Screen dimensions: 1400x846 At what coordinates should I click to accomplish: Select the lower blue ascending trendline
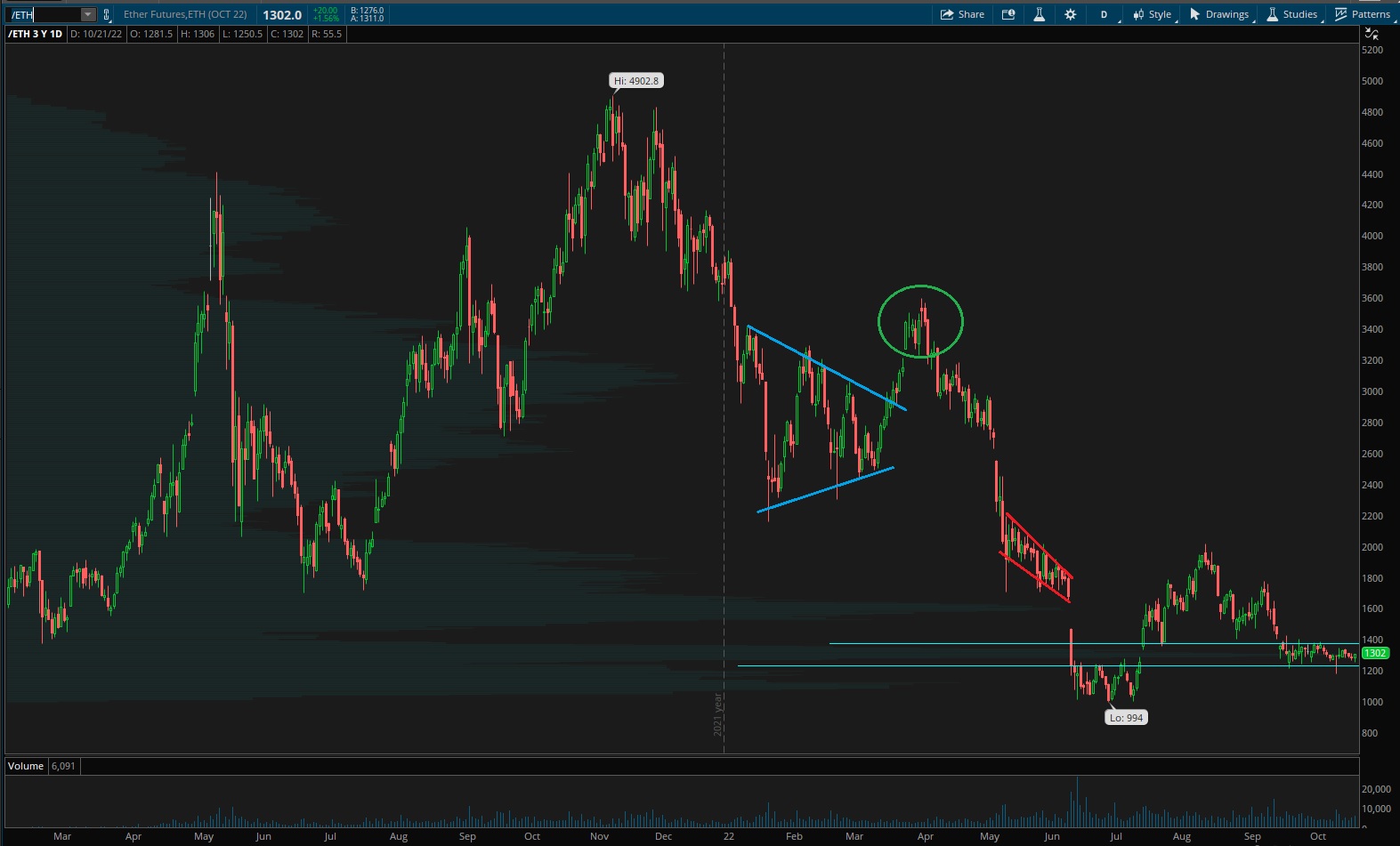coord(825,489)
